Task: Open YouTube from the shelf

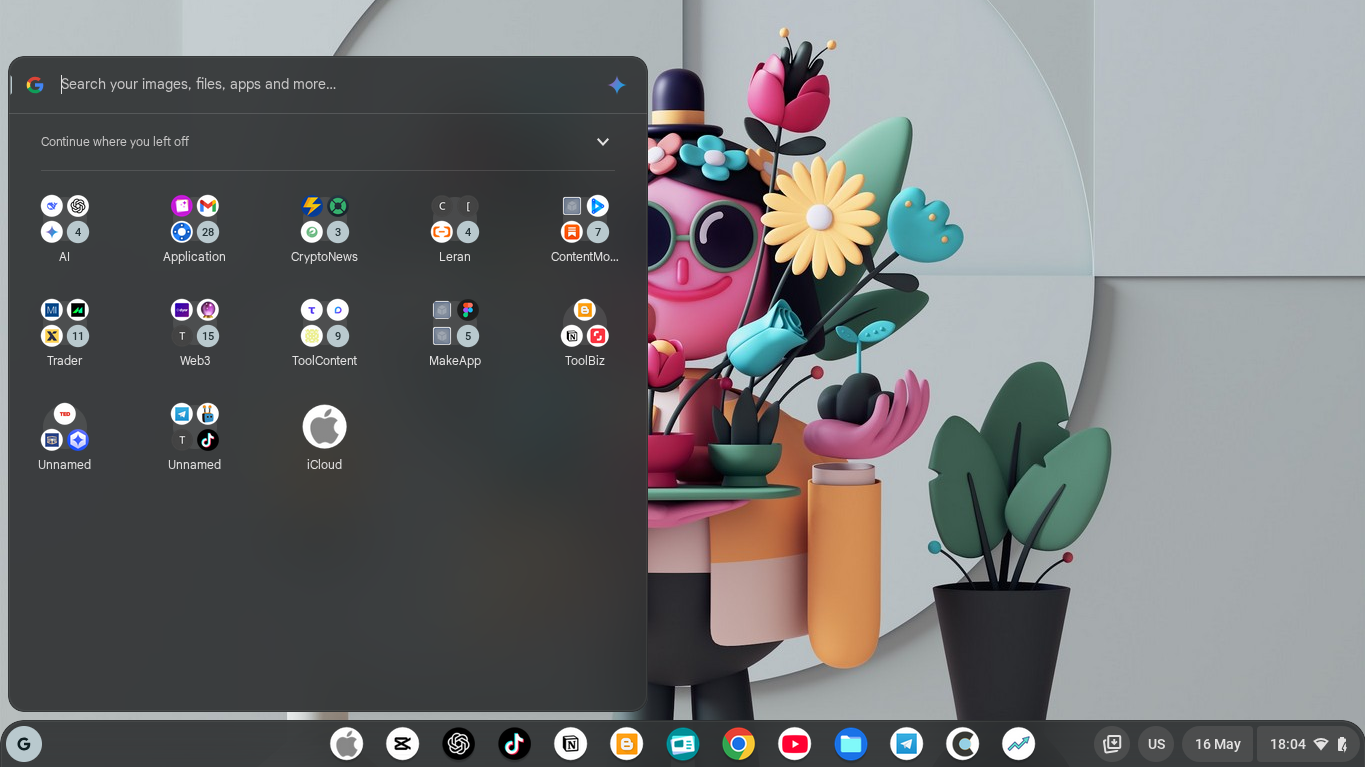Action: (795, 744)
